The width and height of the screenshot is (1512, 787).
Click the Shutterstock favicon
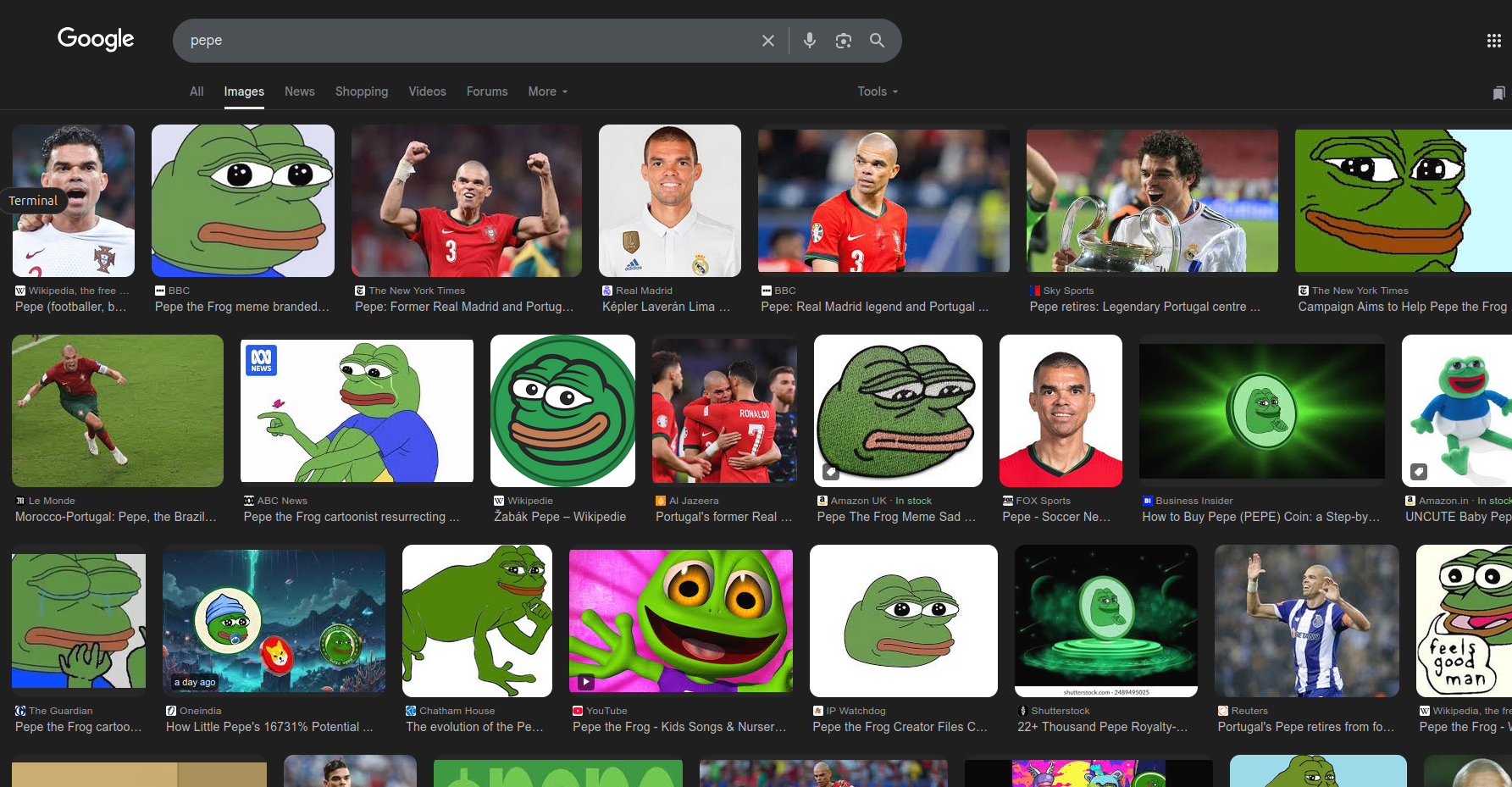1023,711
